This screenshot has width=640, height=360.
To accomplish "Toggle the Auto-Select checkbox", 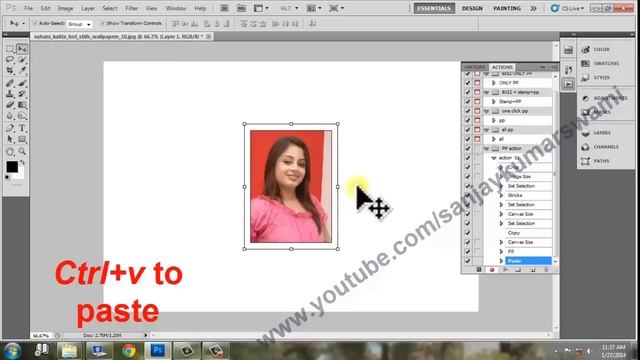I will point(35,23).
